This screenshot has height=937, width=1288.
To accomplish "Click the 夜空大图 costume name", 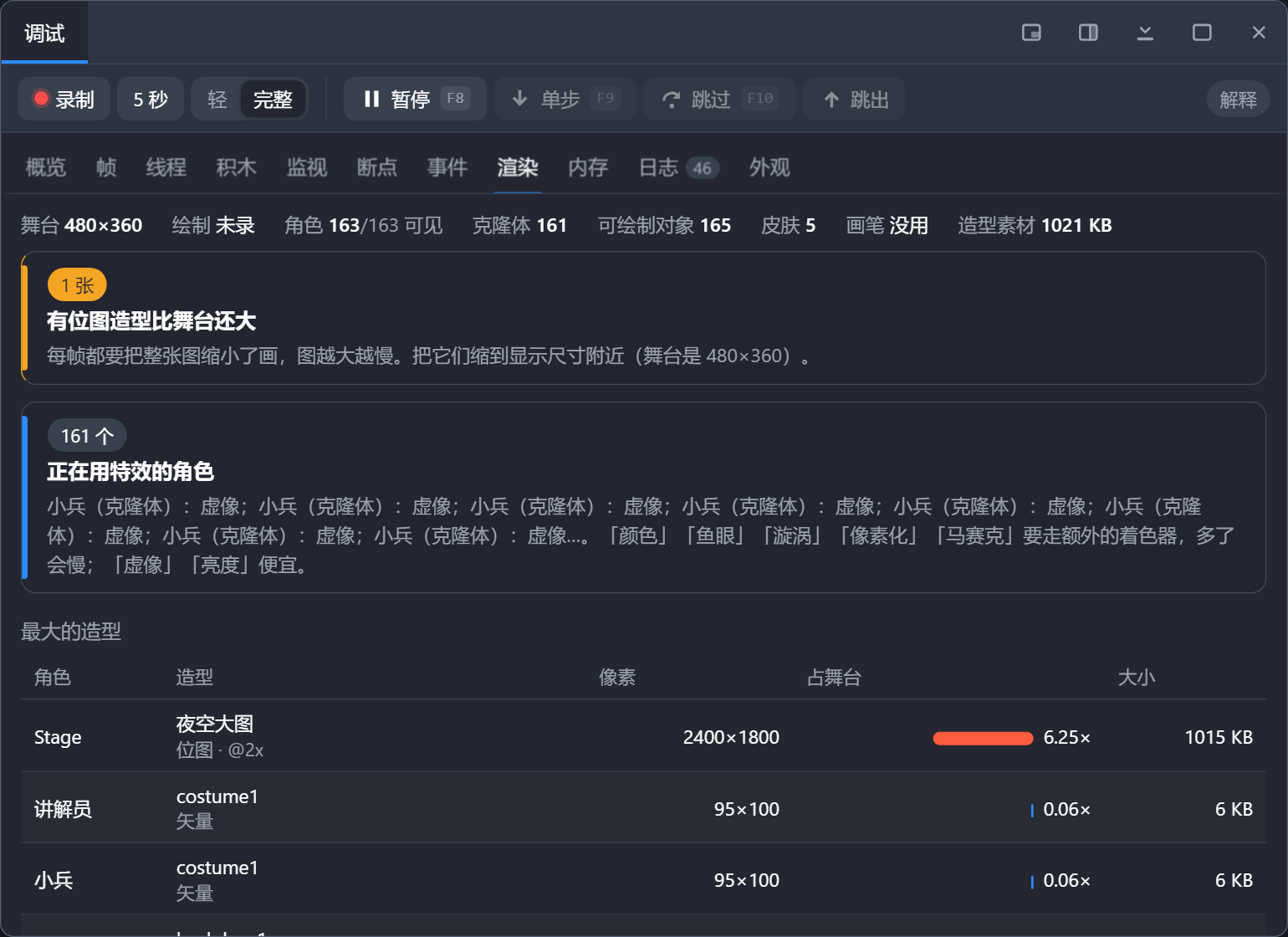I will tap(215, 724).
